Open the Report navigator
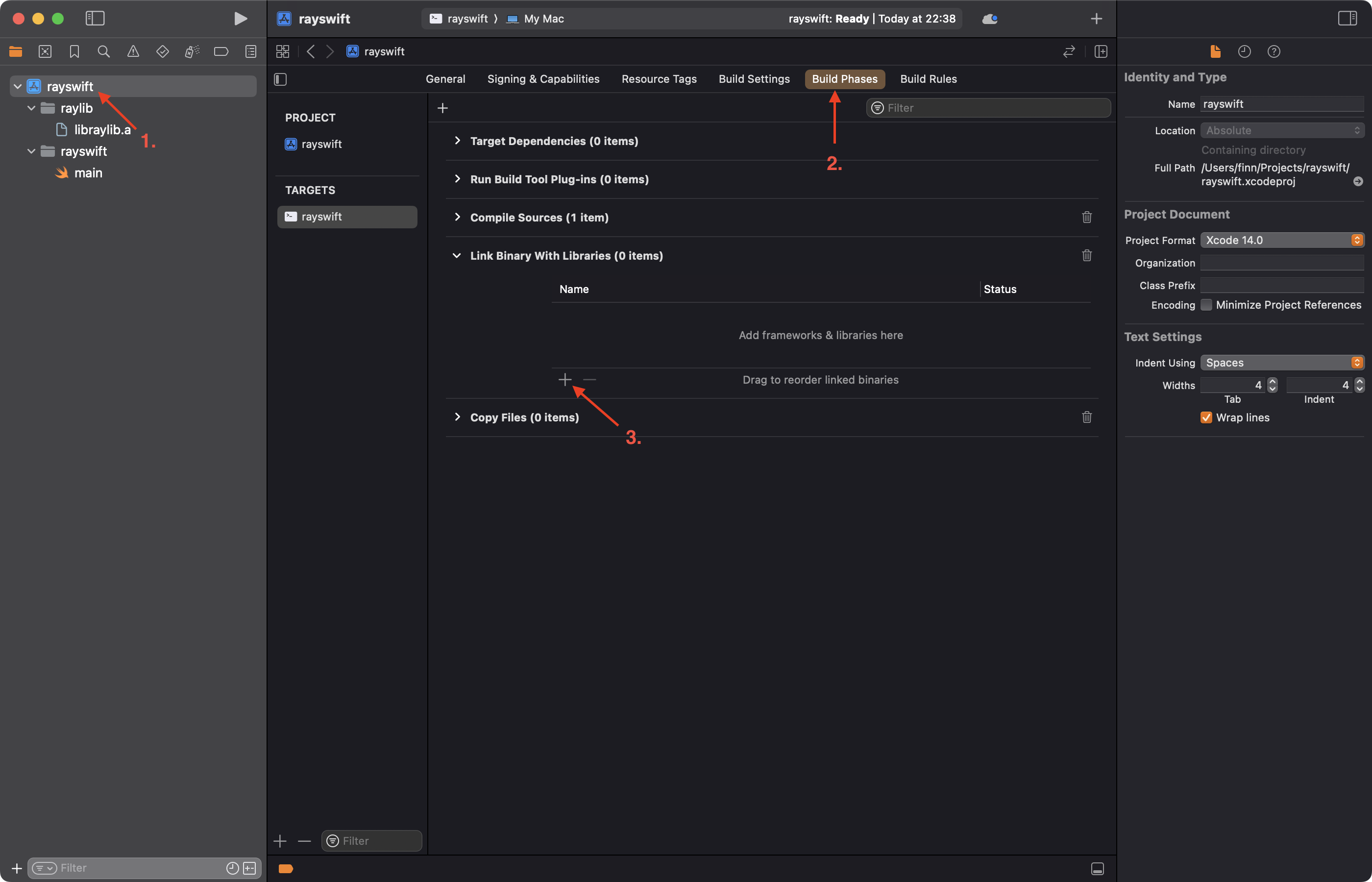The height and width of the screenshot is (882, 1372). [251, 51]
